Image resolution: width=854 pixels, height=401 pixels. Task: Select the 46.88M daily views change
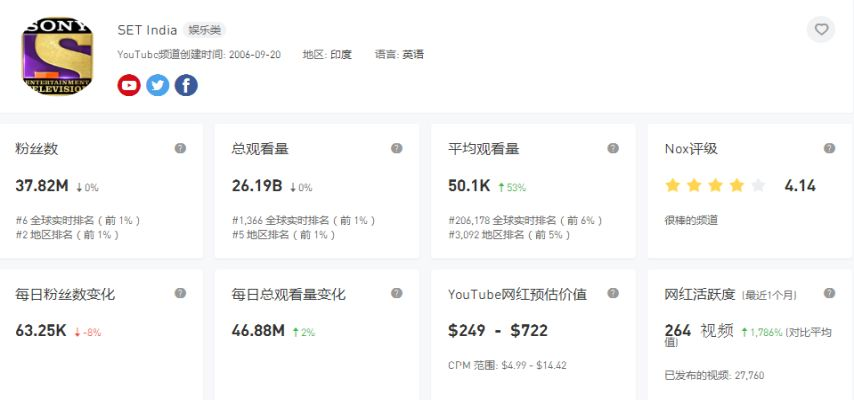(x=258, y=331)
